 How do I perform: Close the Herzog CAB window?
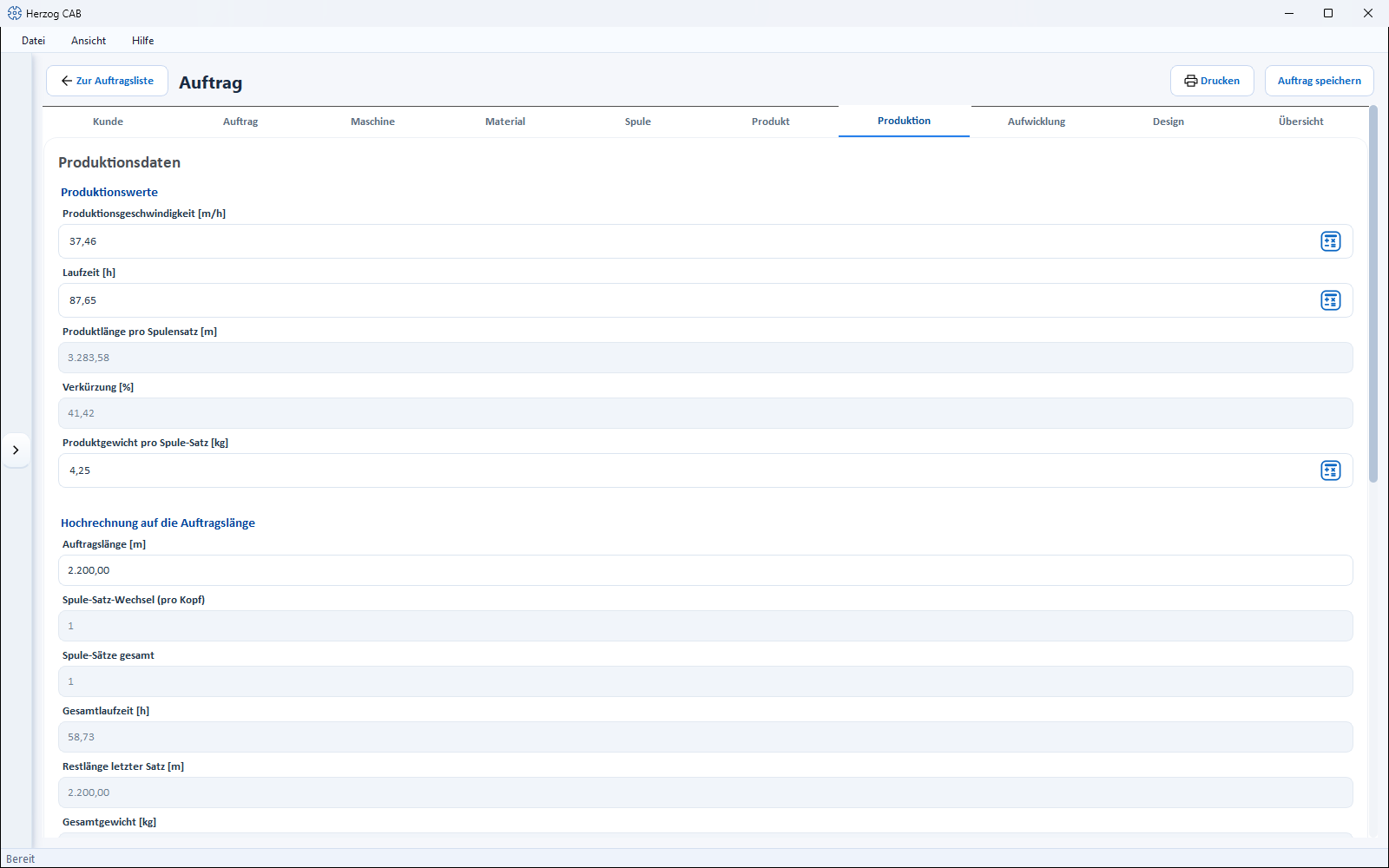click(1368, 13)
